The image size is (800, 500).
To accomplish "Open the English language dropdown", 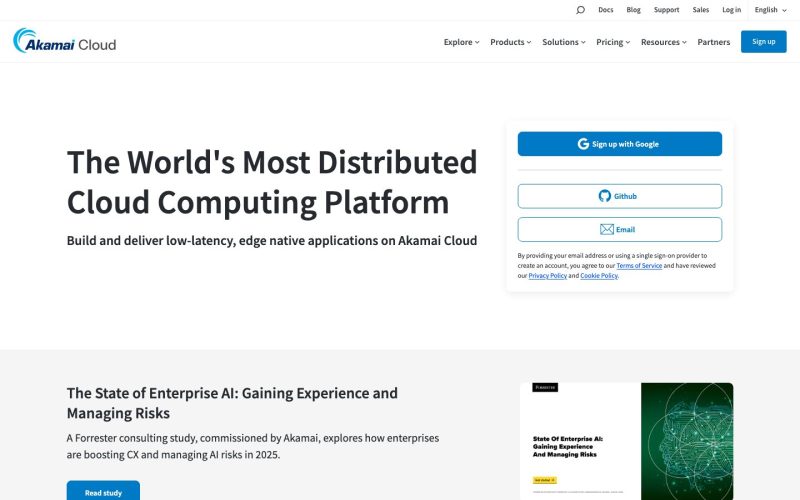I will click(x=770, y=10).
